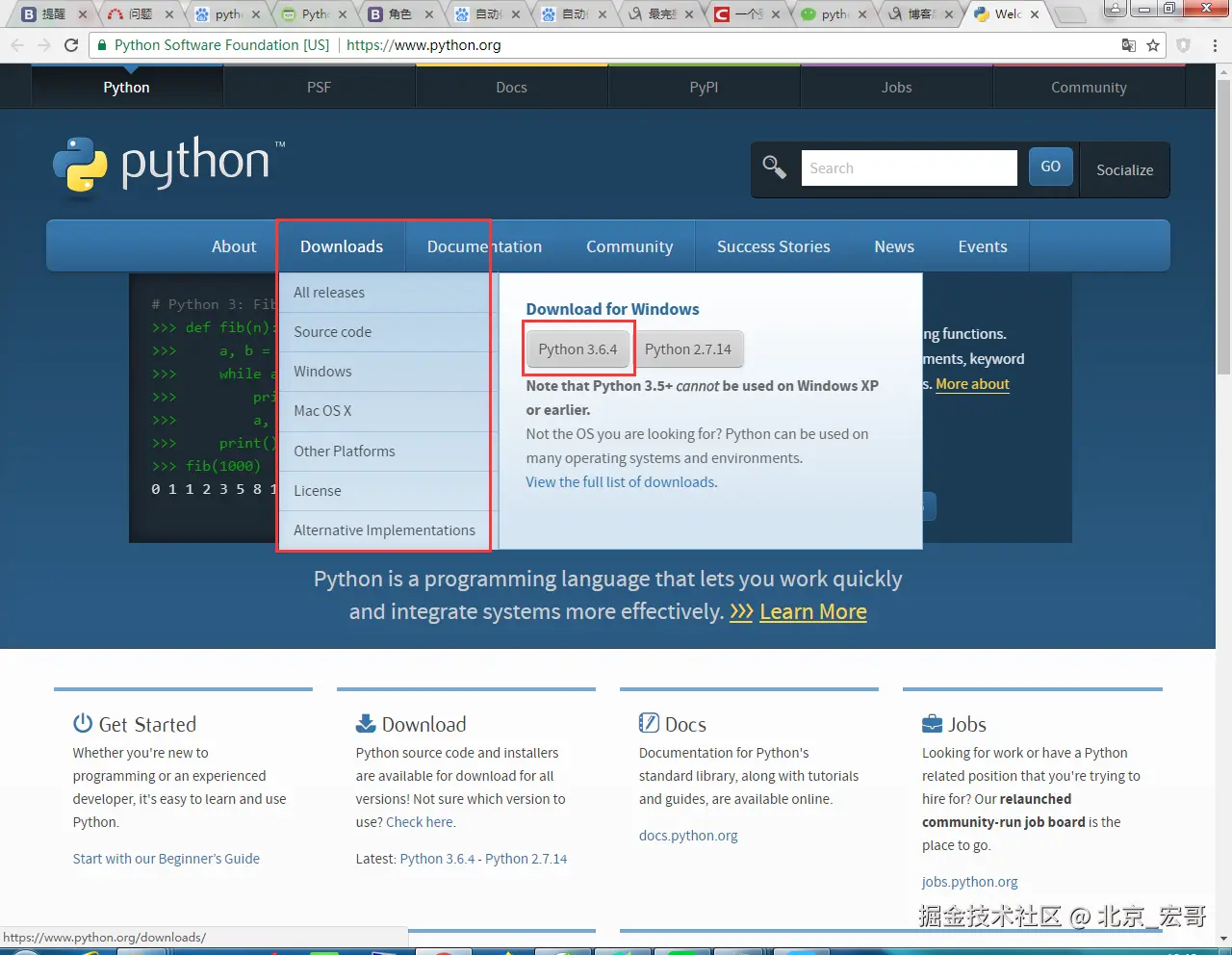
Task: Click the translate page icon in address bar
Action: (x=1129, y=45)
